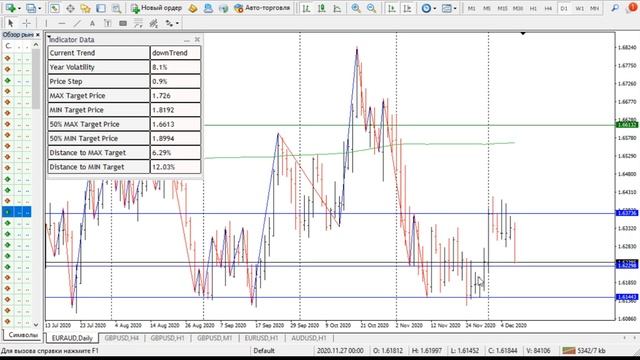The height and width of the screenshot is (360, 640).
Task: Select the trendline drawing tool
Action: pyautogui.click(x=77, y=23)
